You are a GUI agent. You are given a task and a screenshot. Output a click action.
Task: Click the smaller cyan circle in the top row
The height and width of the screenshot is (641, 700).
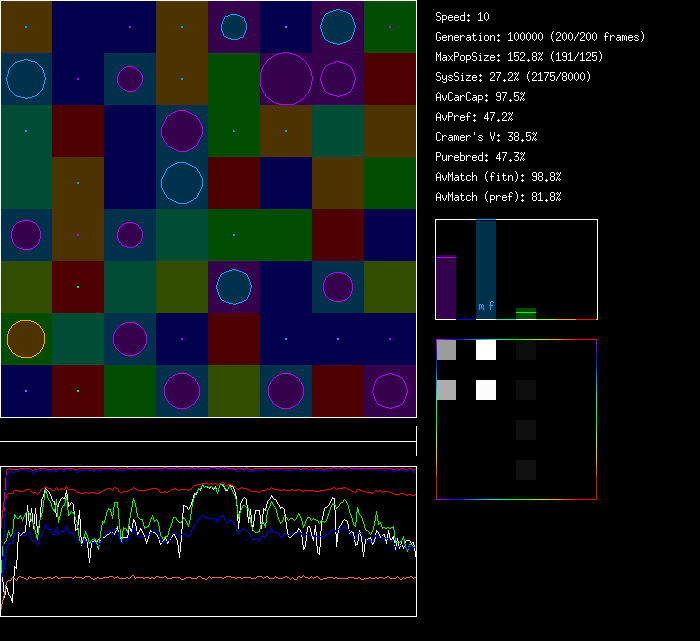coord(234,27)
